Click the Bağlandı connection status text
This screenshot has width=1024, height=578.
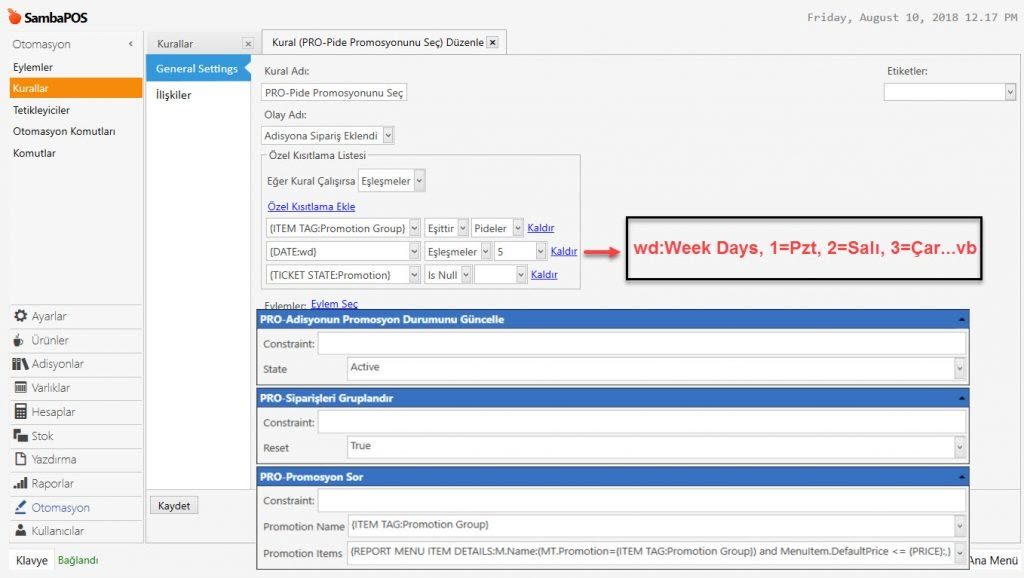pyautogui.click(x=78, y=560)
